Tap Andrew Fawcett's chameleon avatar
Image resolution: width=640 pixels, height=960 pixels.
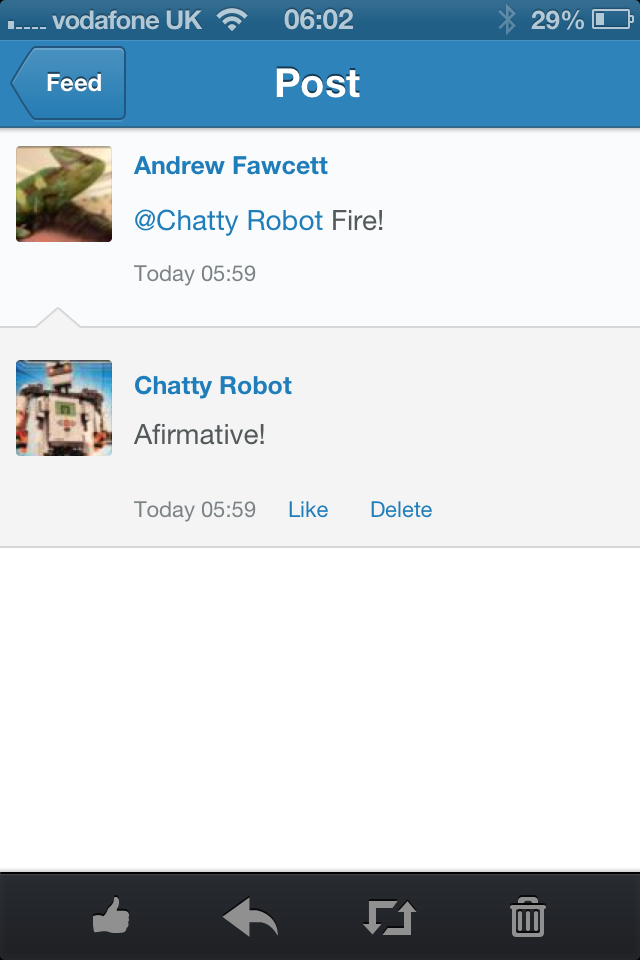[x=64, y=194]
